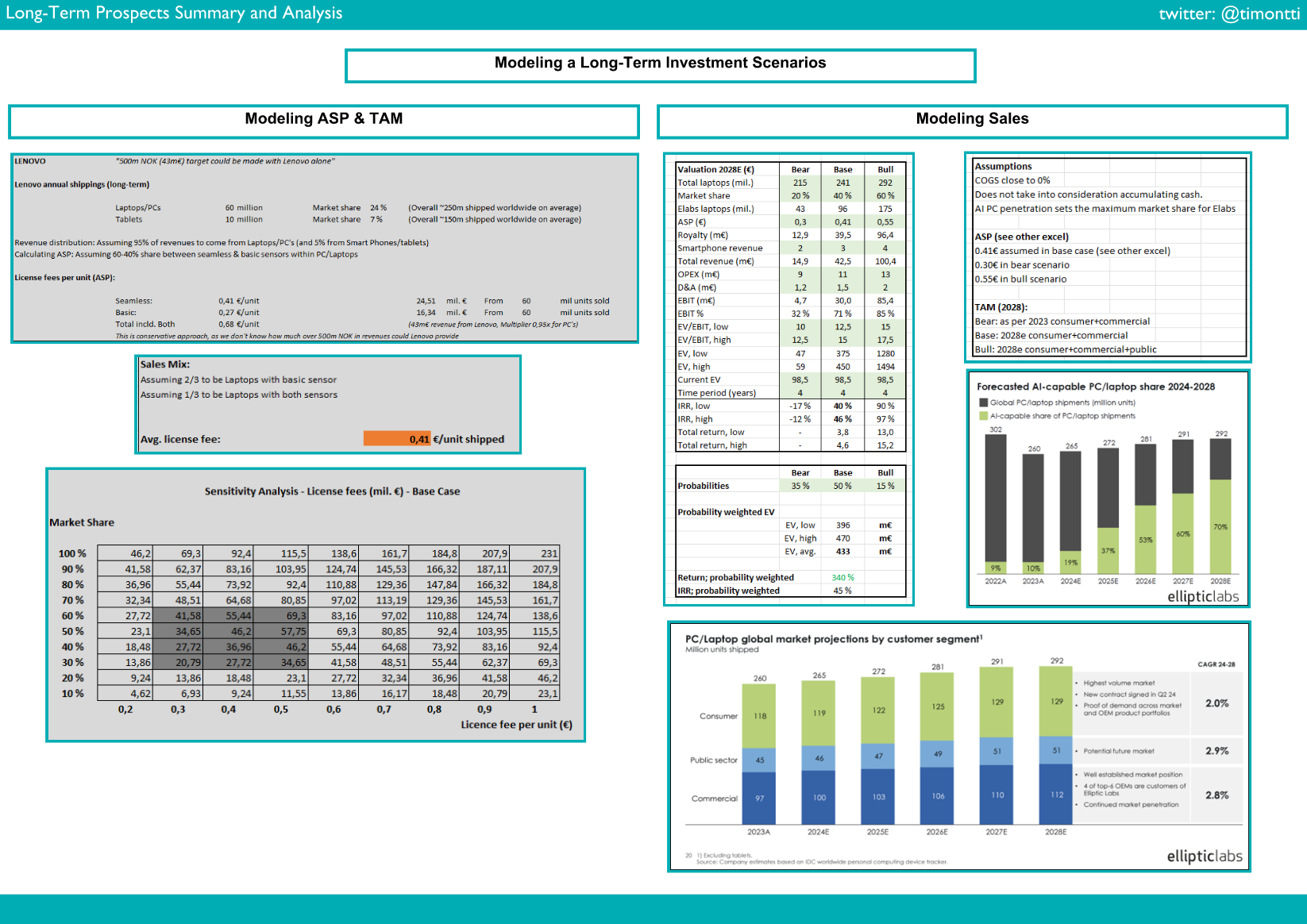1307x924 pixels.
Task: Select the Modeling ASP & TAM heading box
Action: (x=323, y=119)
